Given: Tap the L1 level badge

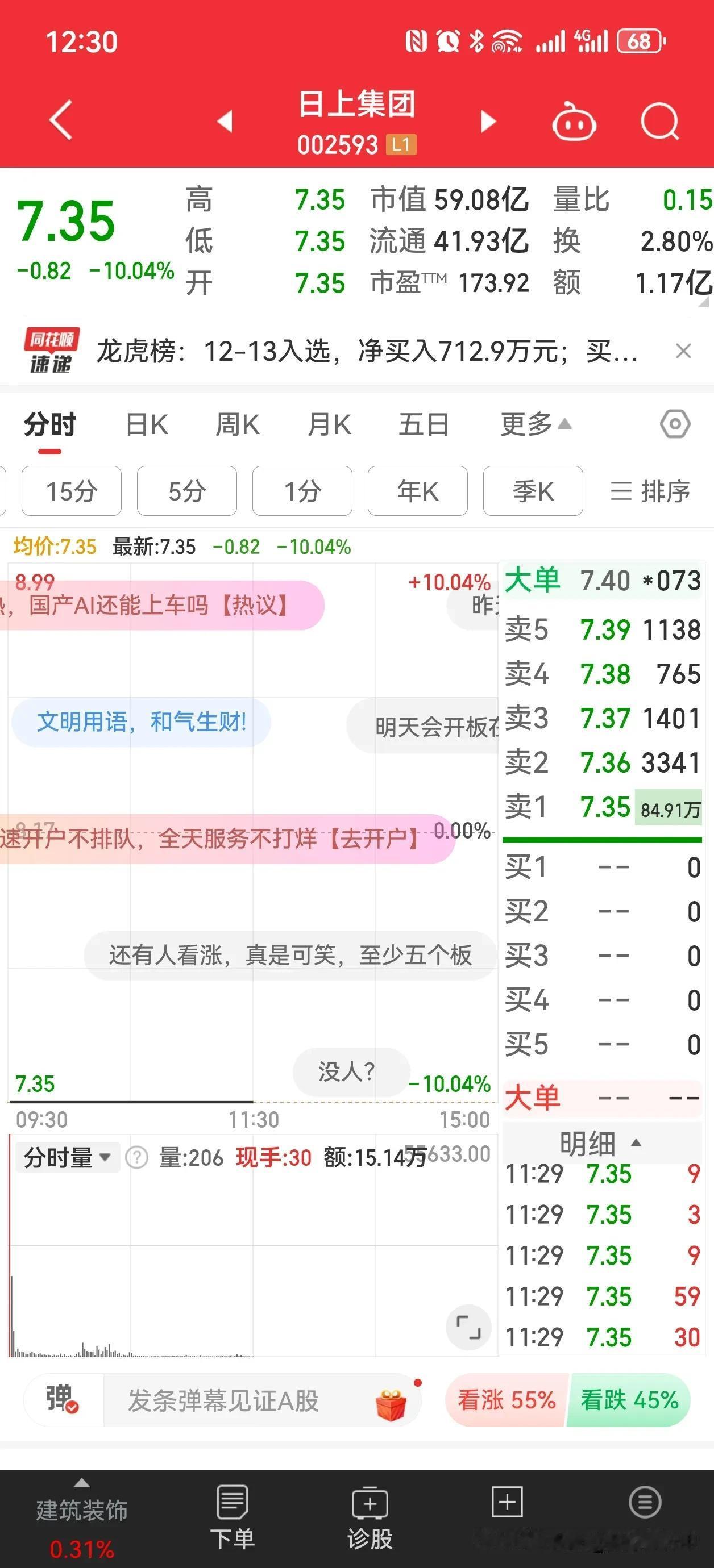Looking at the screenshot, I should [x=401, y=145].
